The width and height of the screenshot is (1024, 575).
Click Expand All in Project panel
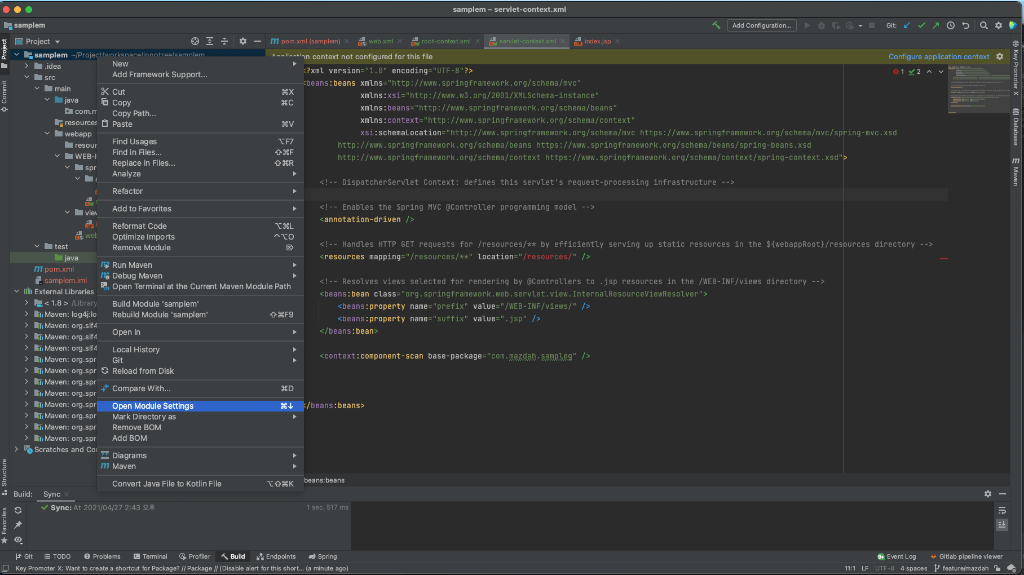(x=210, y=41)
